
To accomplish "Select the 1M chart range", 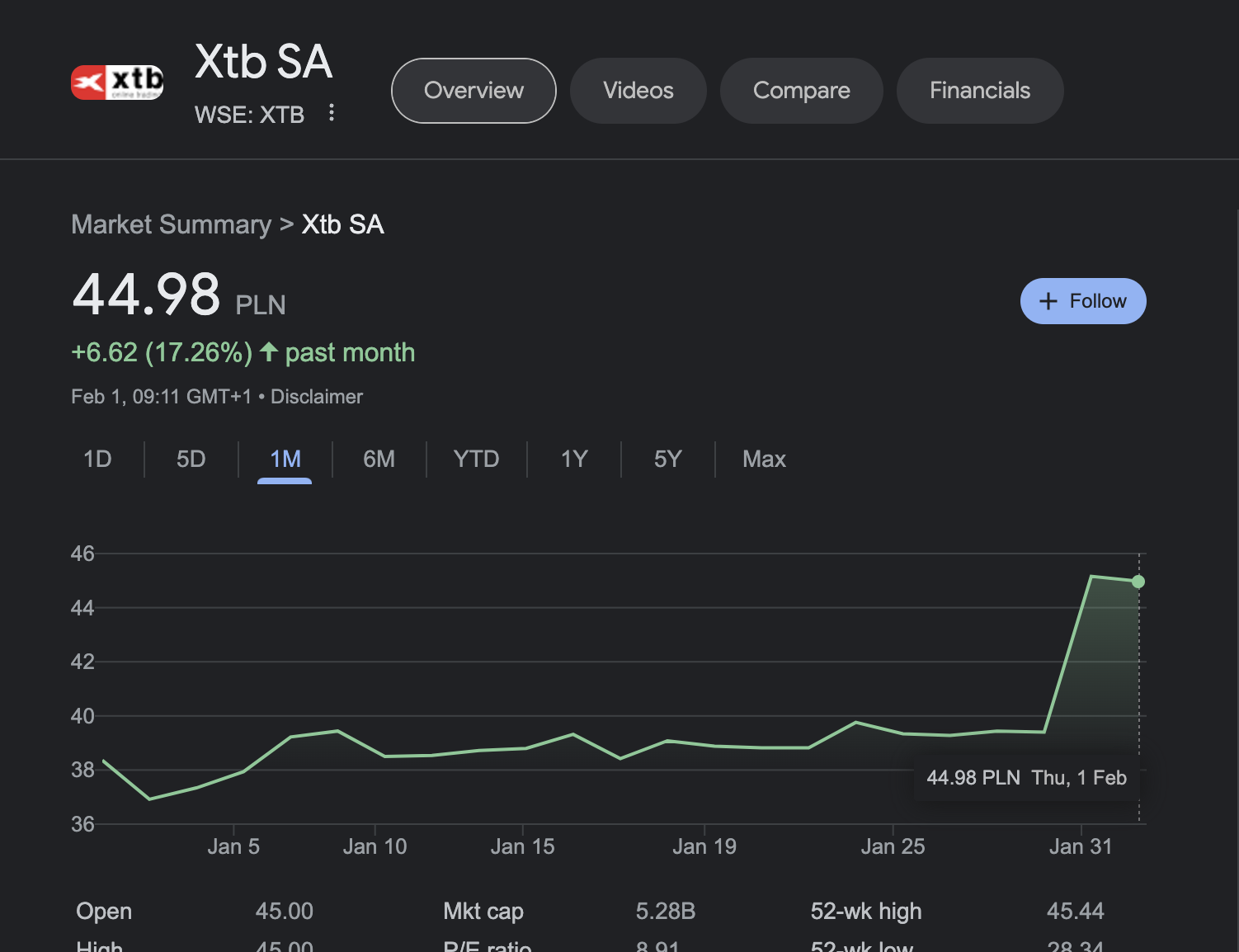I will pyautogui.click(x=285, y=459).
